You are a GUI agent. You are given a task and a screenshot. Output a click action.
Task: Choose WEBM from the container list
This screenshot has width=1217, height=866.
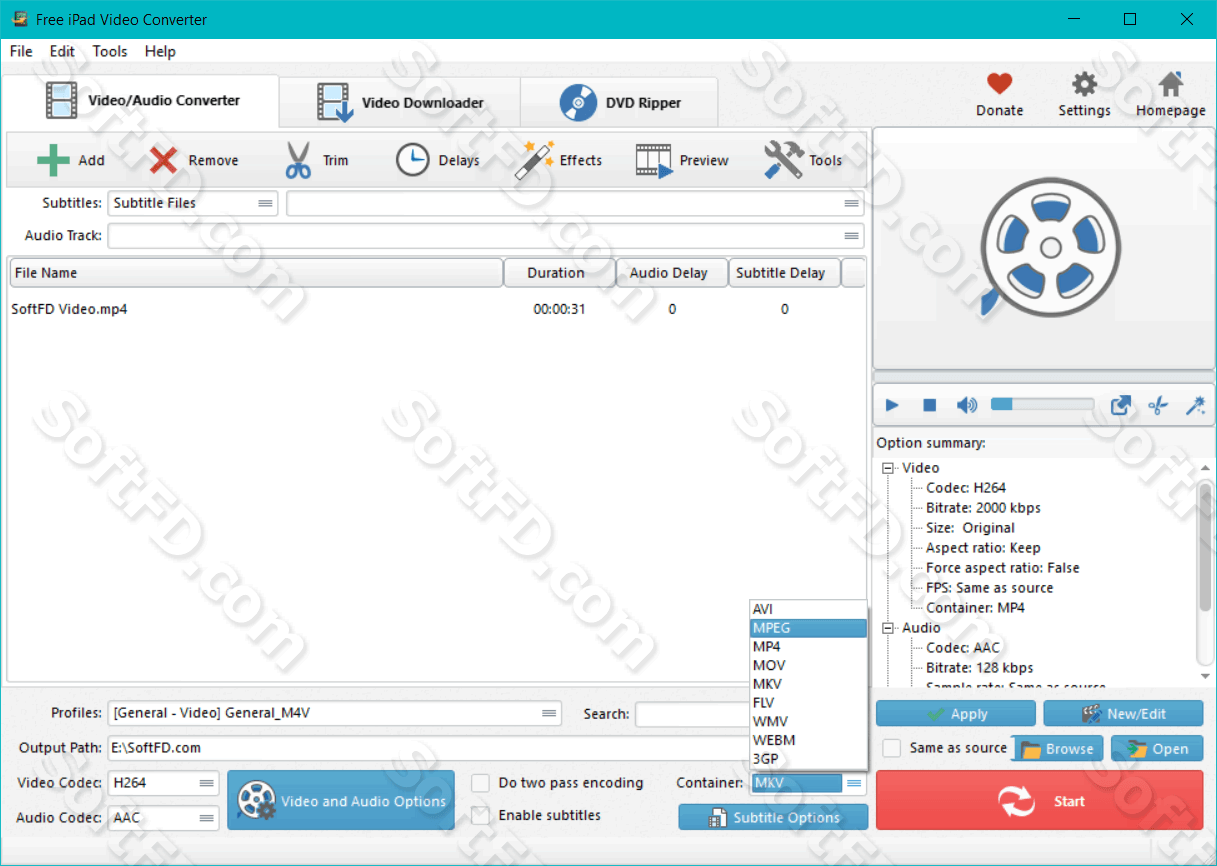coord(808,740)
